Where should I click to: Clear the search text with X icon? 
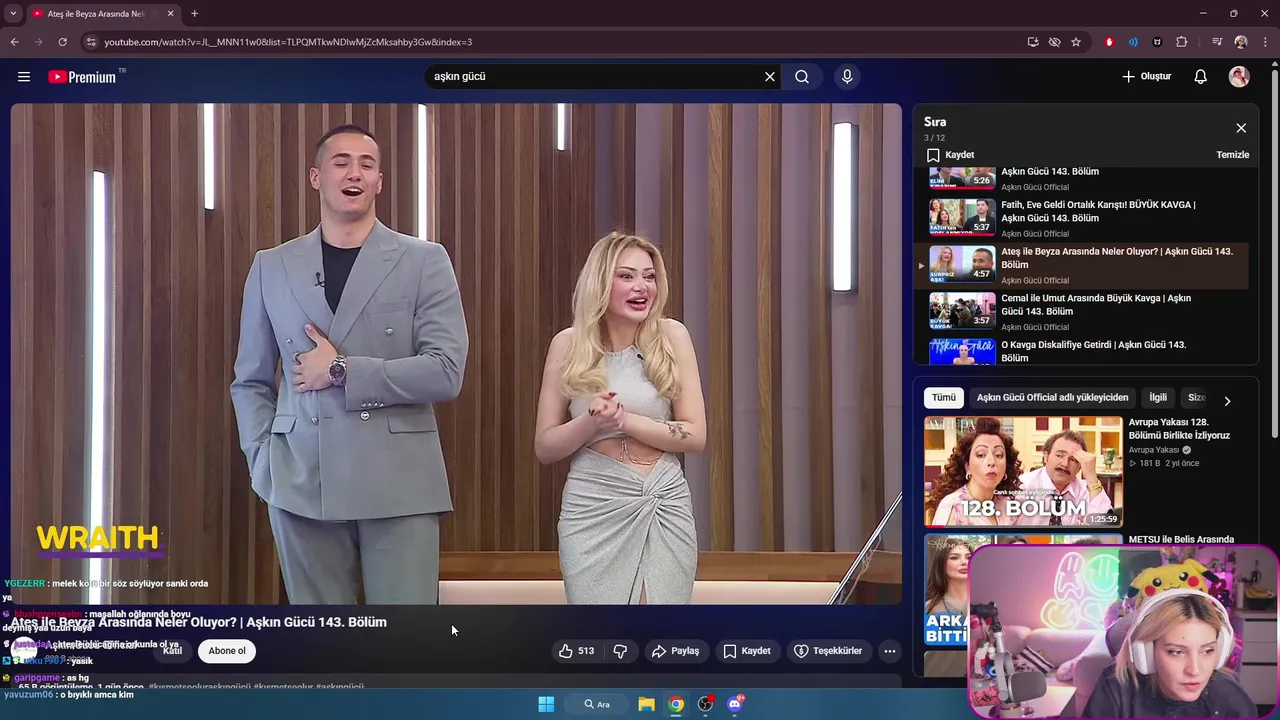(770, 77)
